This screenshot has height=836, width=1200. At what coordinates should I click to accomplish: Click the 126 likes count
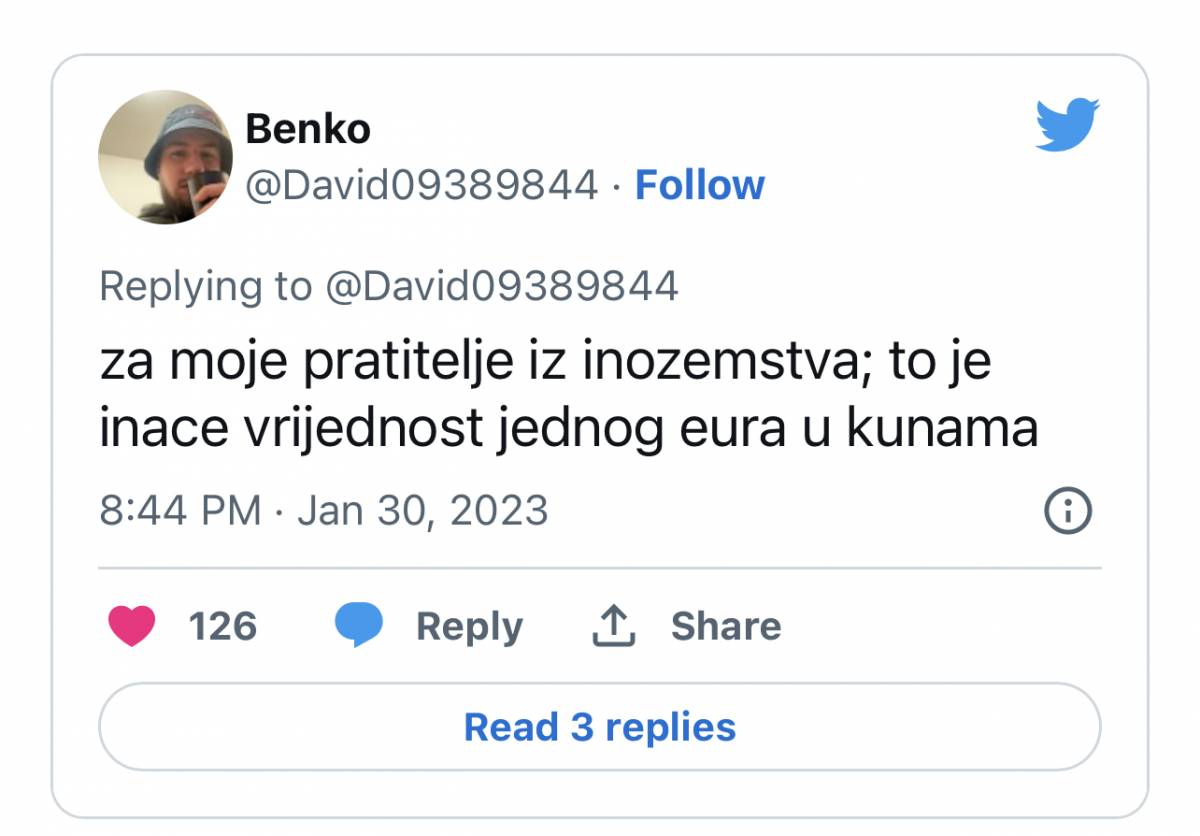(222, 627)
